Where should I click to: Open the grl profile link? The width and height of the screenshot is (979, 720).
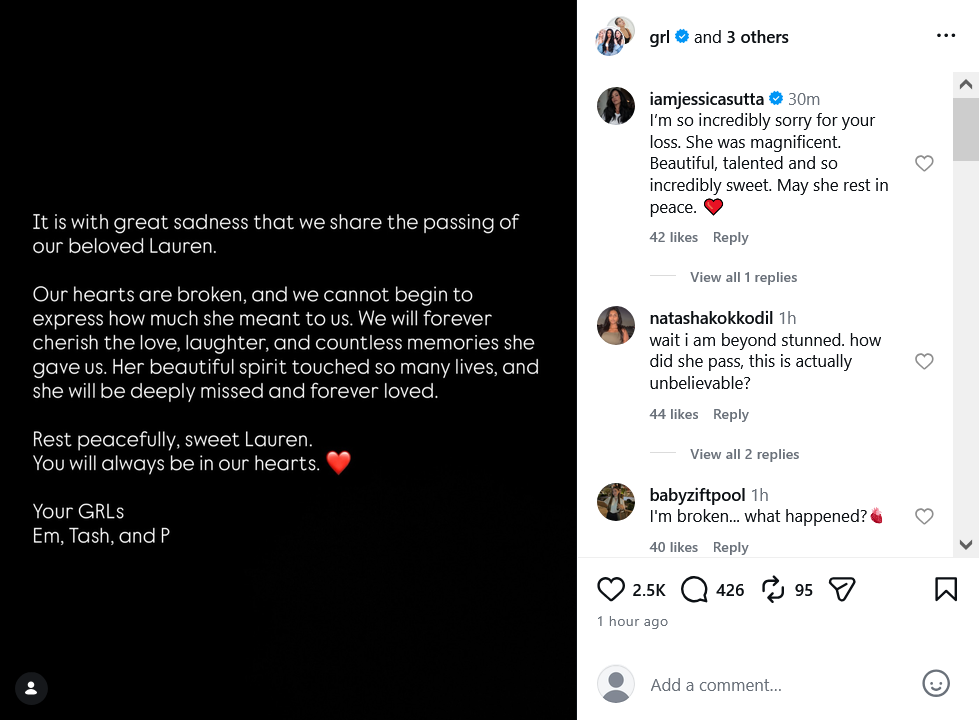tap(659, 37)
